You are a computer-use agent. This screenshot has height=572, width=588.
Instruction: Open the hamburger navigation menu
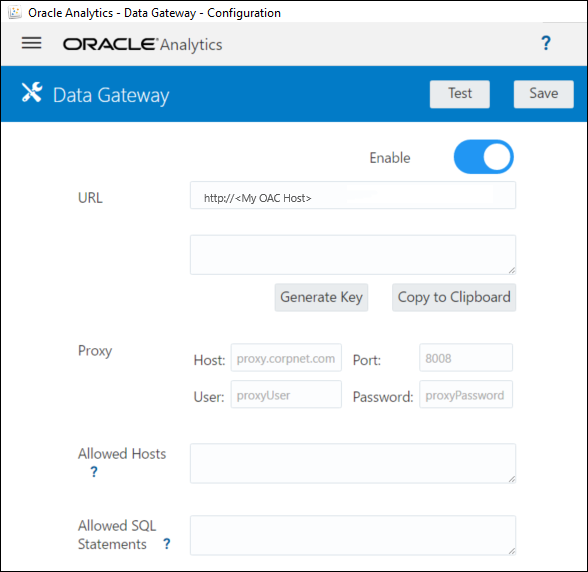pos(32,43)
